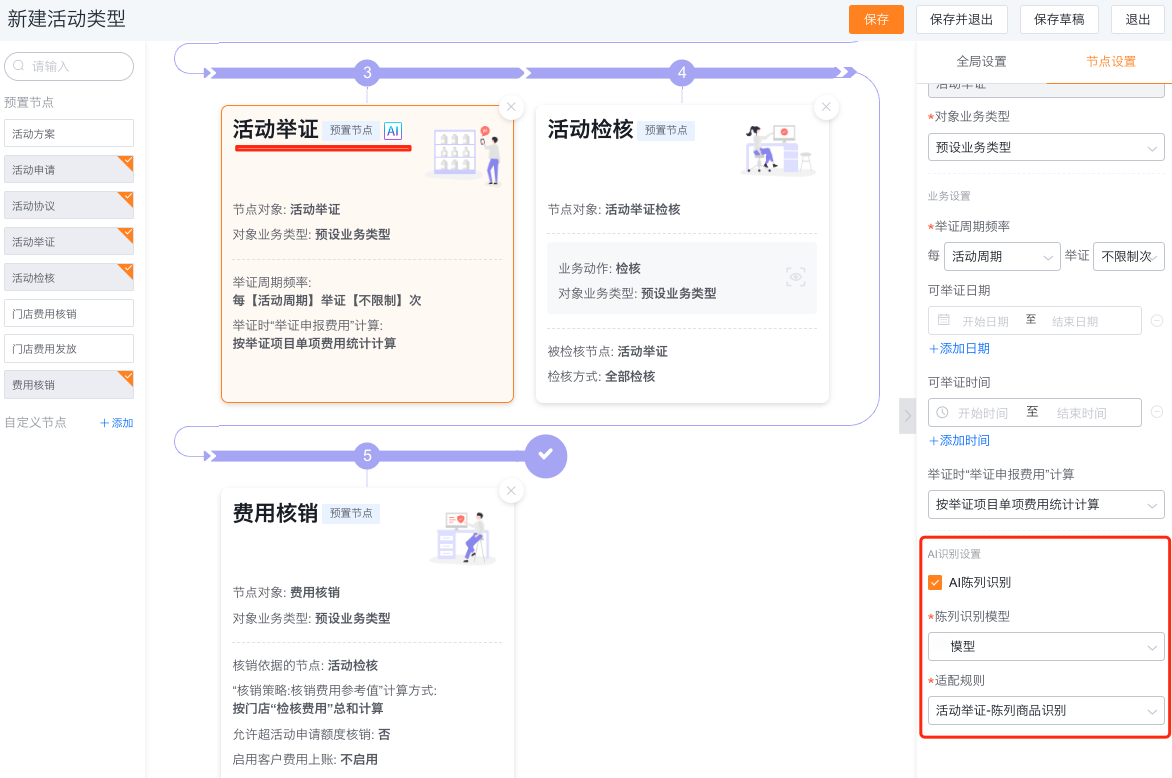Image resolution: width=1172 pixels, height=778 pixels.
Task: Click the 退出 button
Action: [1138, 19]
